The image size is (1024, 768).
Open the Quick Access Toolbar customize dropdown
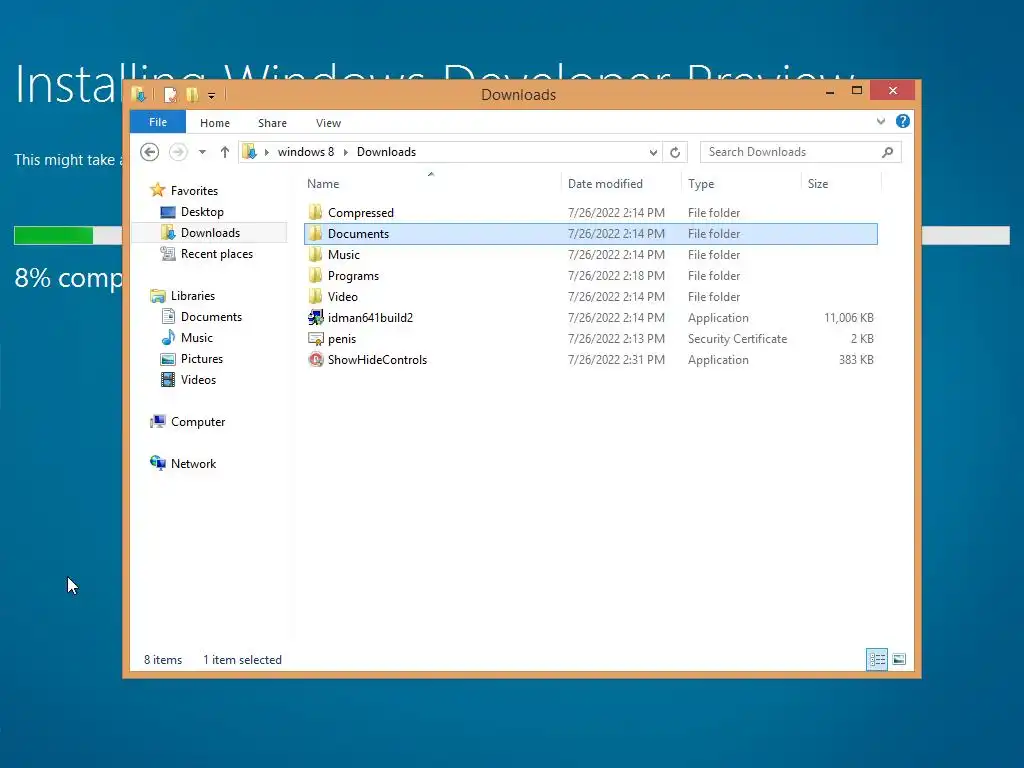(x=212, y=95)
